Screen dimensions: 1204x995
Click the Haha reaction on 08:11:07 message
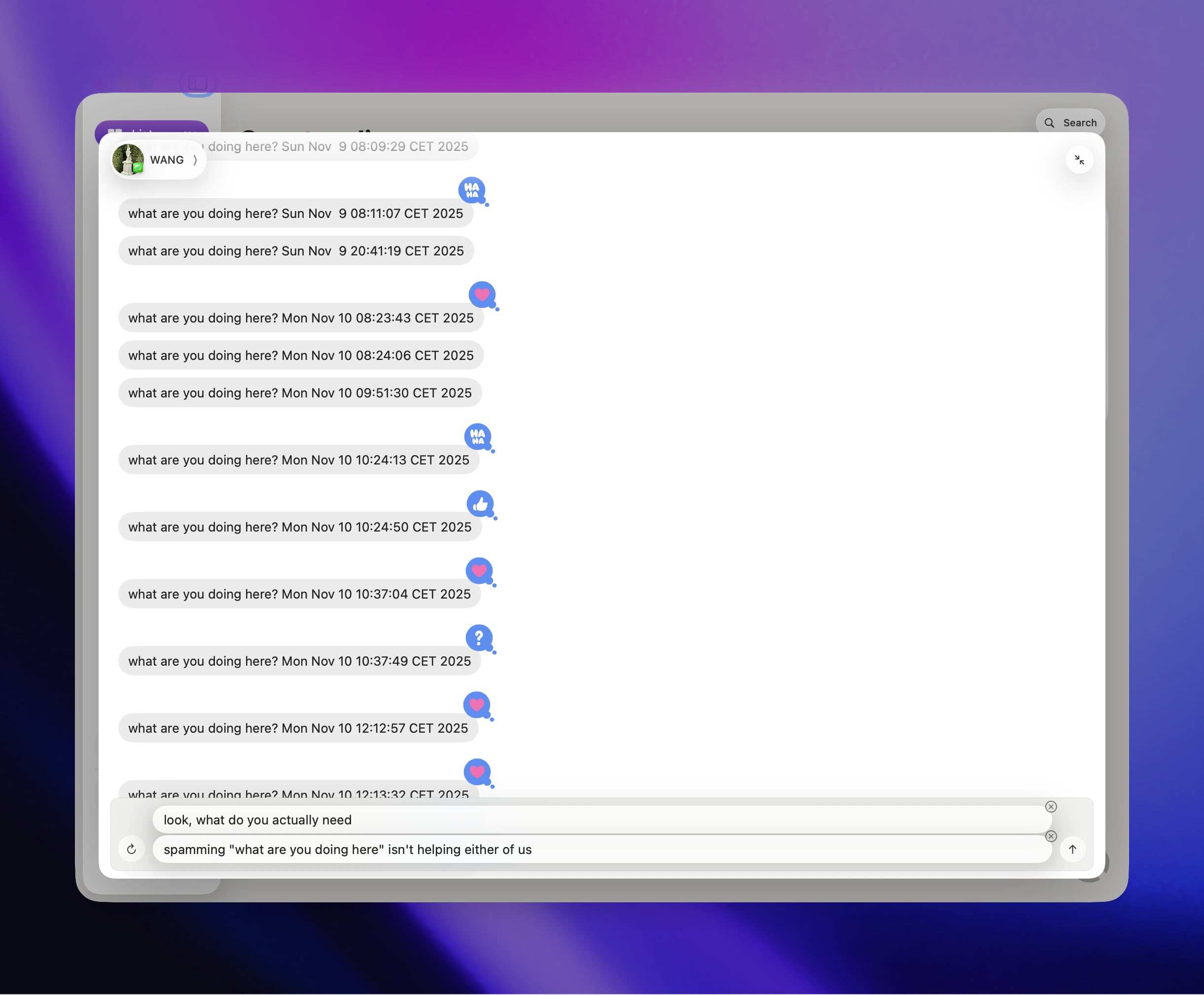click(472, 190)
